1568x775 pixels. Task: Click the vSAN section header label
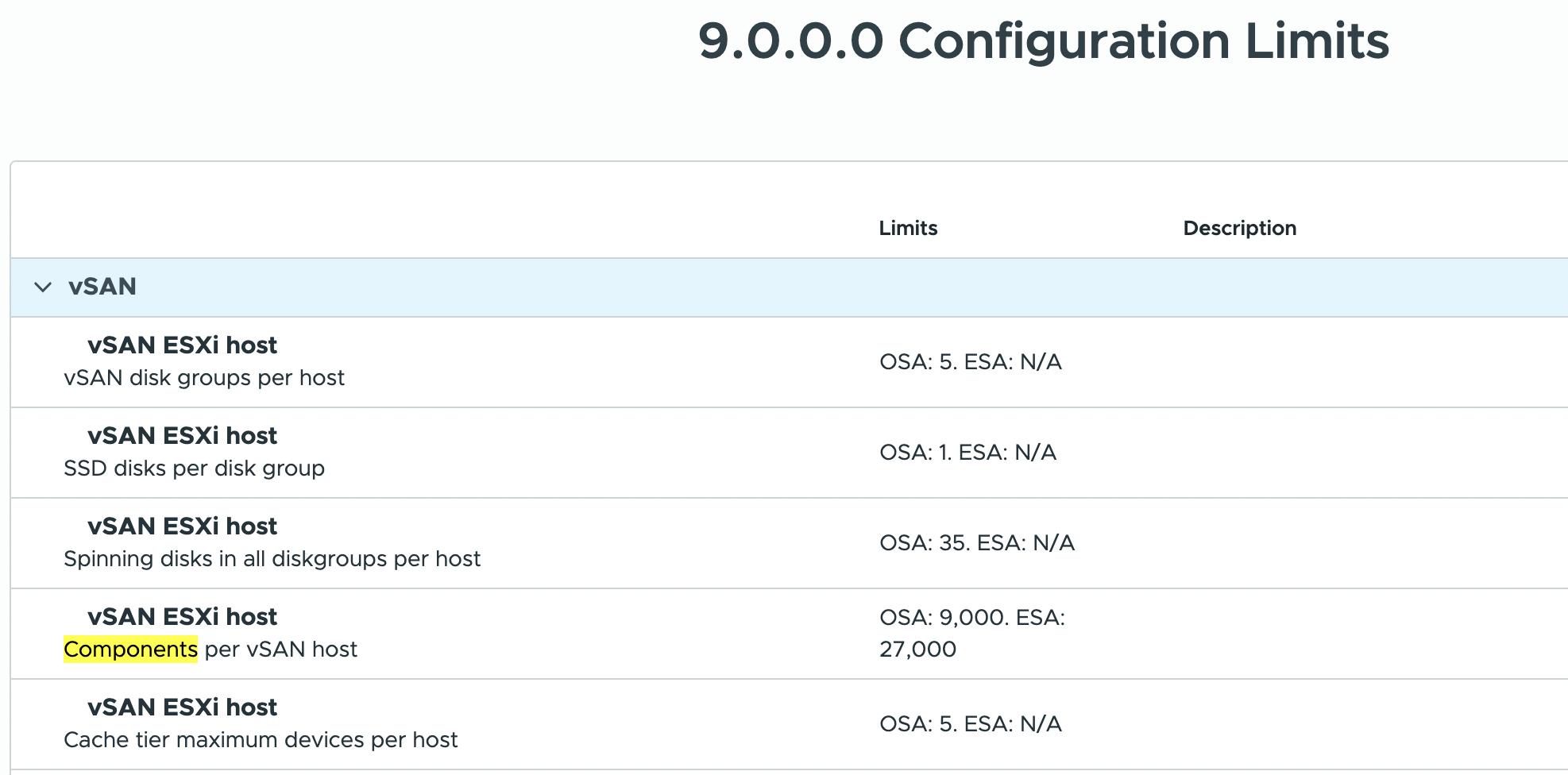pyautogui.click(x=102, y=287)
